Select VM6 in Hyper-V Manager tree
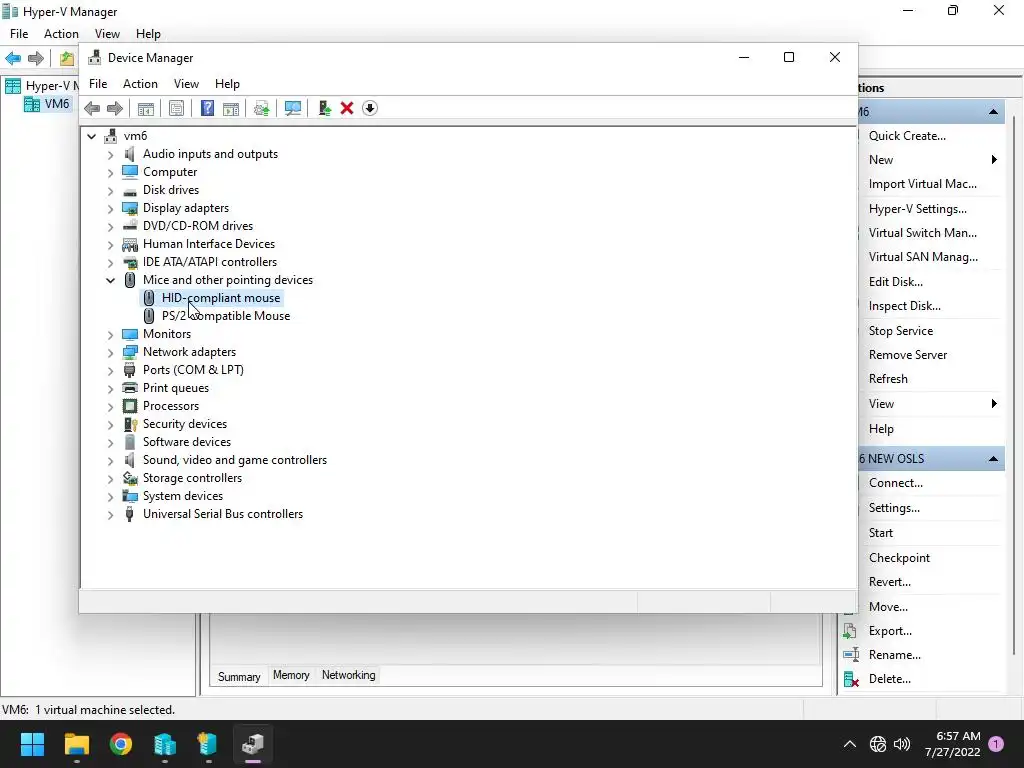 tap(57, 104)
